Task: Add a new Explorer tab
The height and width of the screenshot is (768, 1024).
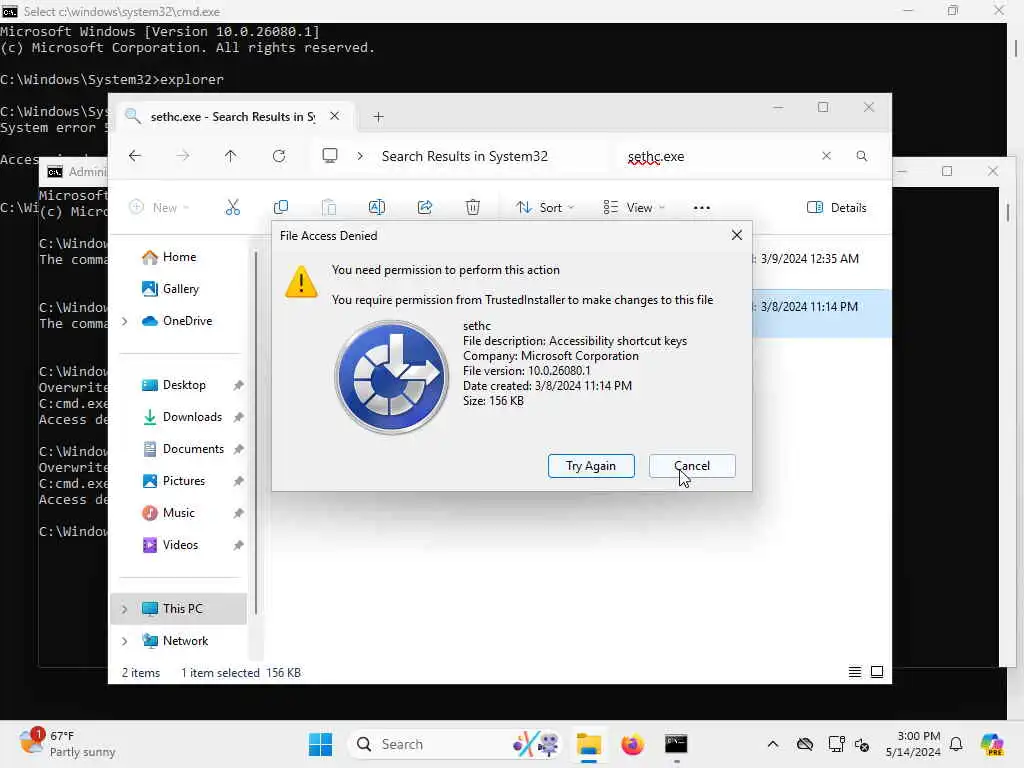Action: click(378, 117)
